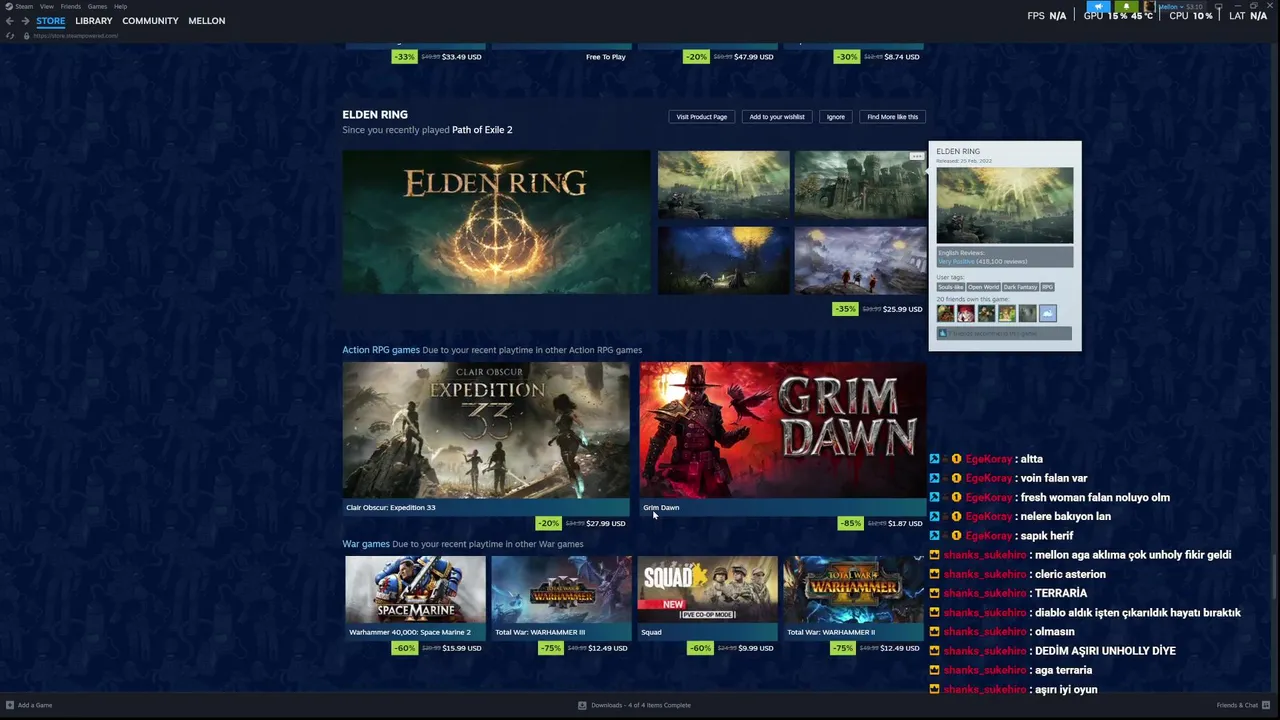Click the Ignore button
This screenshot has width=1280, height=720.
836,117
